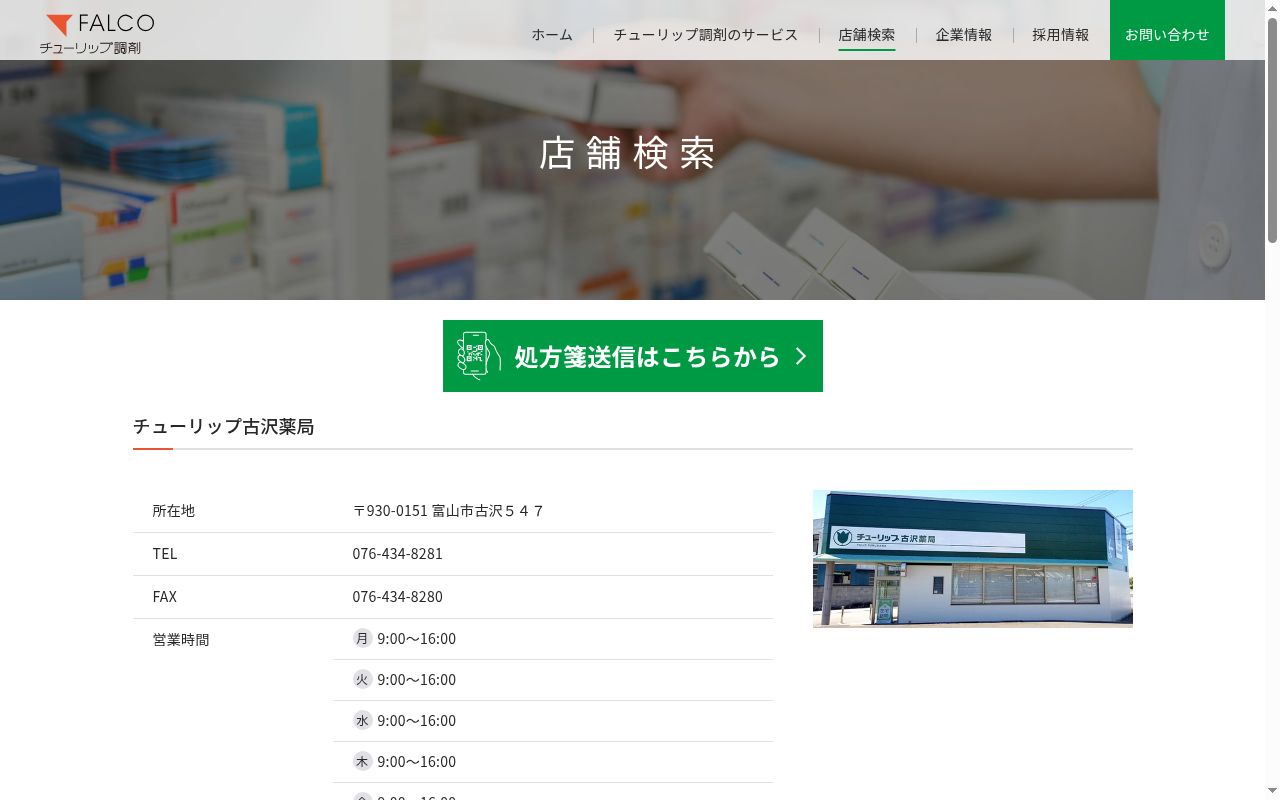
Task: Select the 店舗検索 navigation item
Action: [x=867, y=35]
